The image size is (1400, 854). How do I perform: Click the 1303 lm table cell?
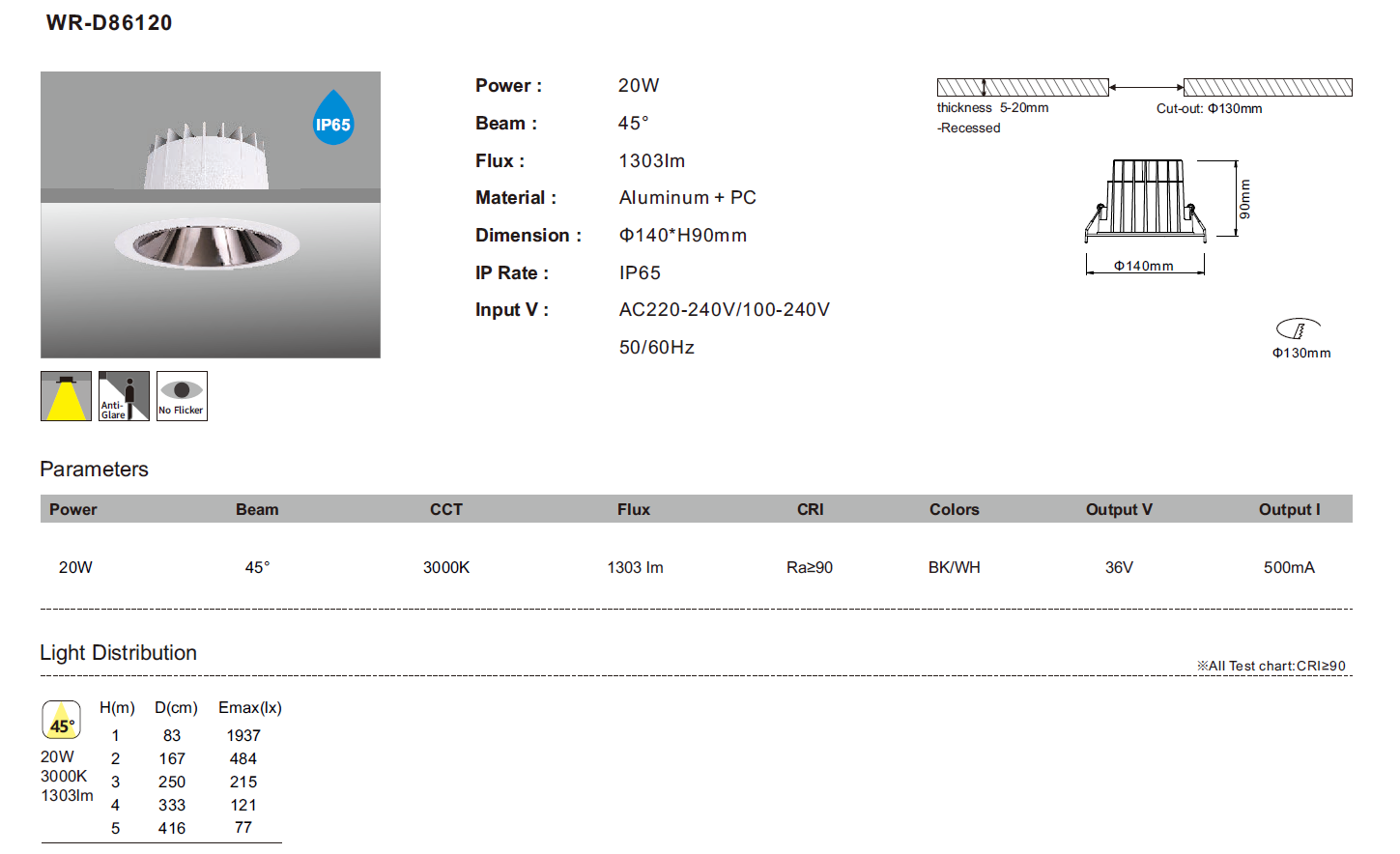[x=636, y=568]
